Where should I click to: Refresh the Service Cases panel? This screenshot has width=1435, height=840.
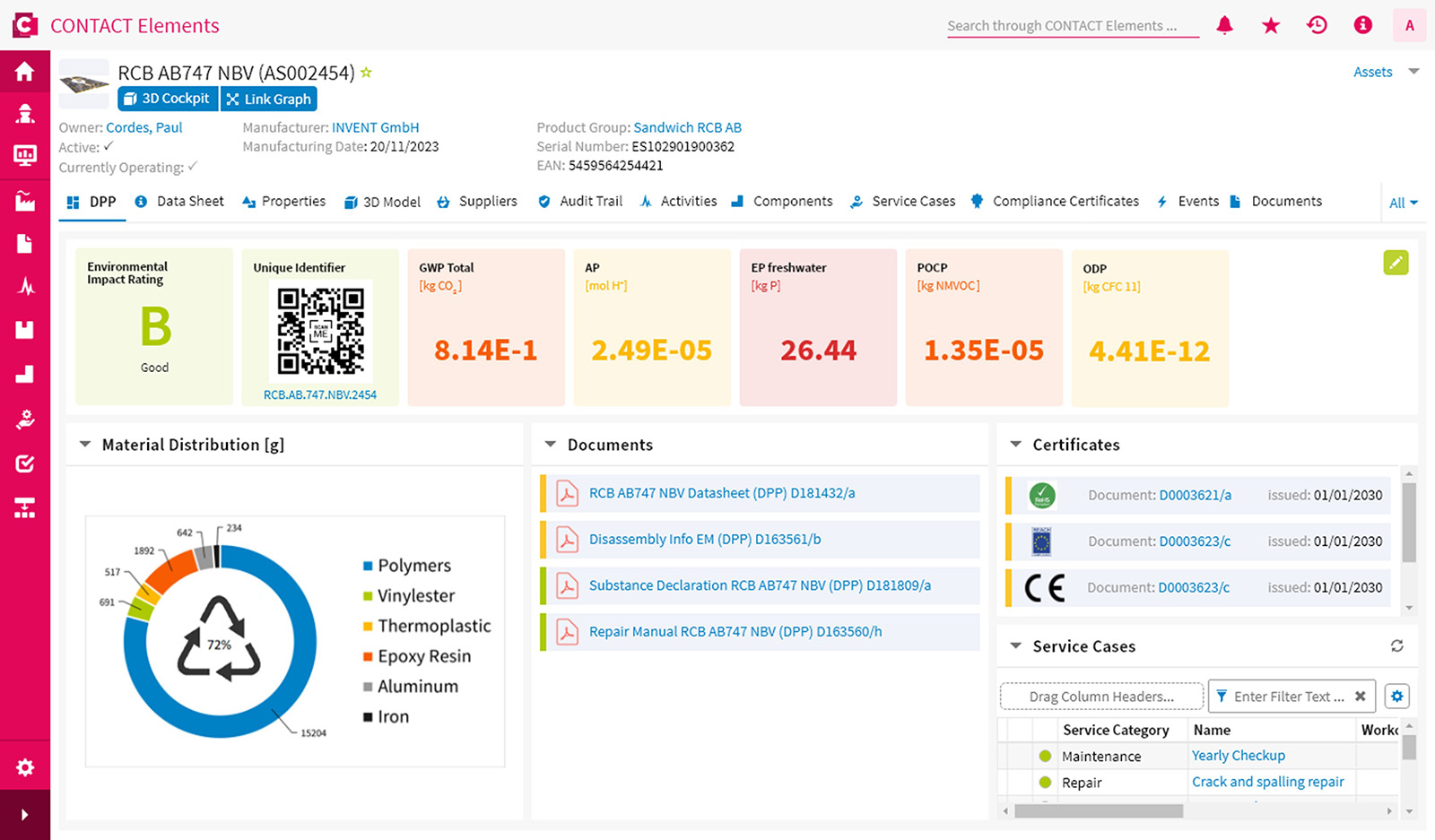[x=1396, y=646]
